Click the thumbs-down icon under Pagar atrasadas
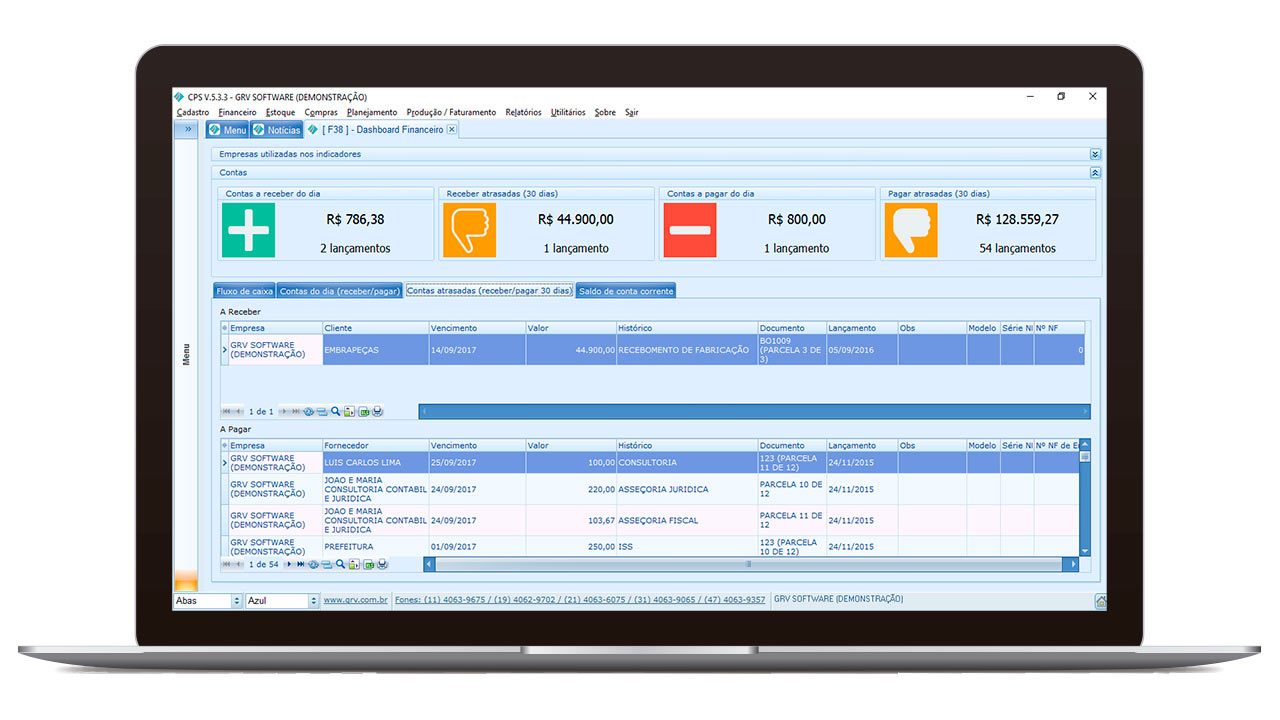Viewport: 1280px width, 720px height. pos(911,230)
